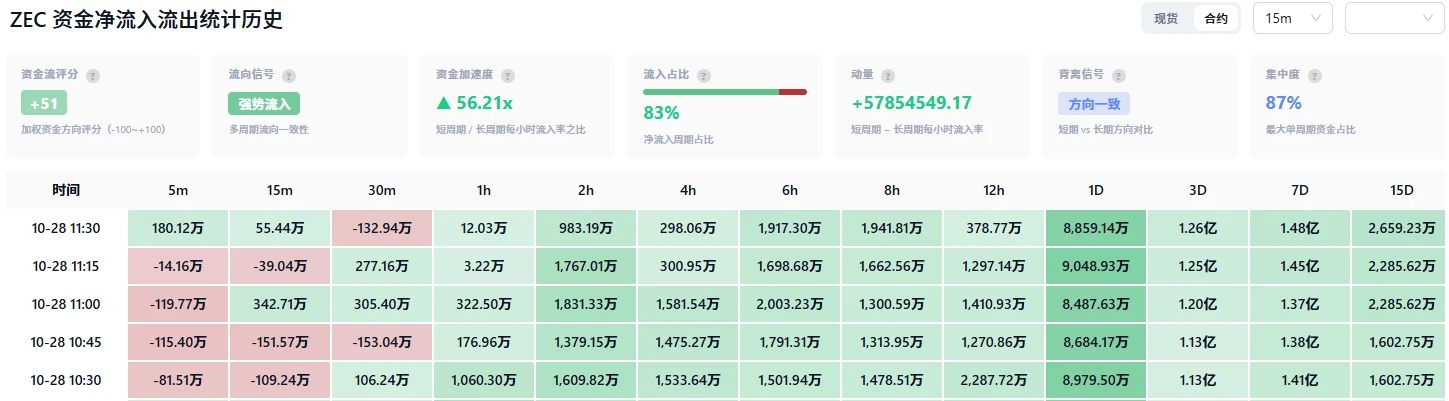This screenshot has height=401, width=1449.
Task: Select the 10-28 11:15 time row label
Action: pos(66,266)
